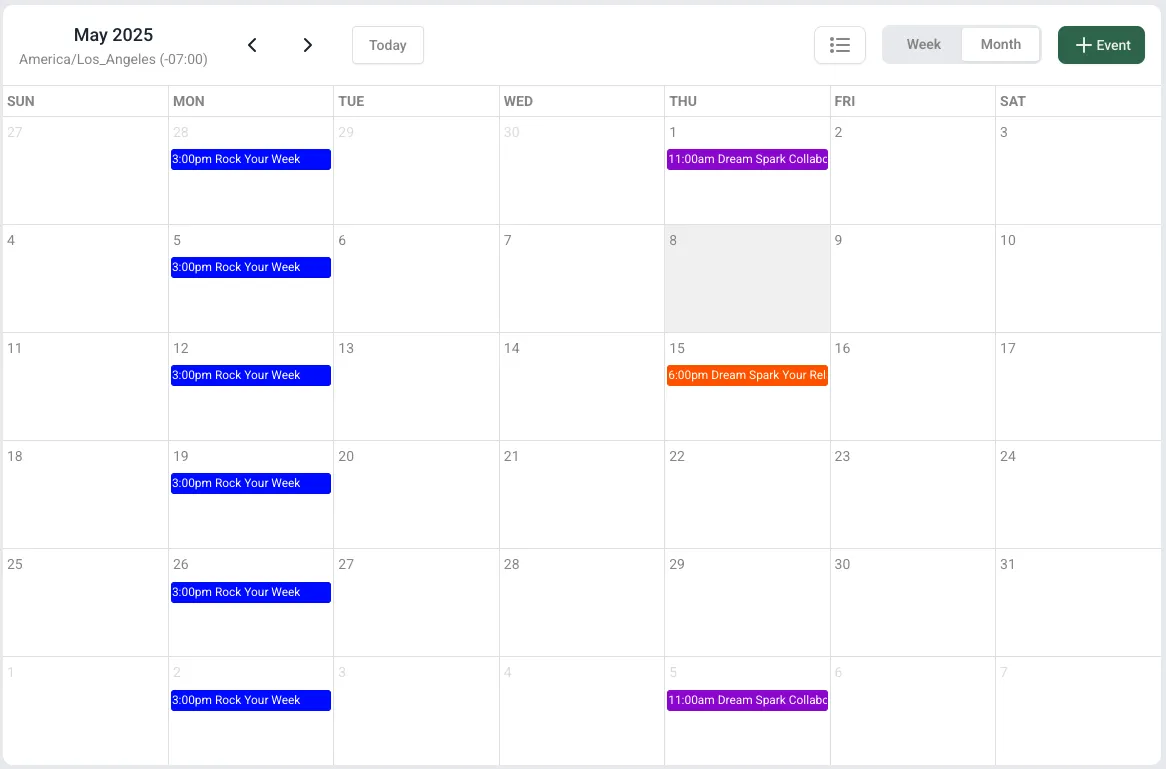Select day 13 Tuesday cell
The image size is (1166, 769).
pos(416,387)
